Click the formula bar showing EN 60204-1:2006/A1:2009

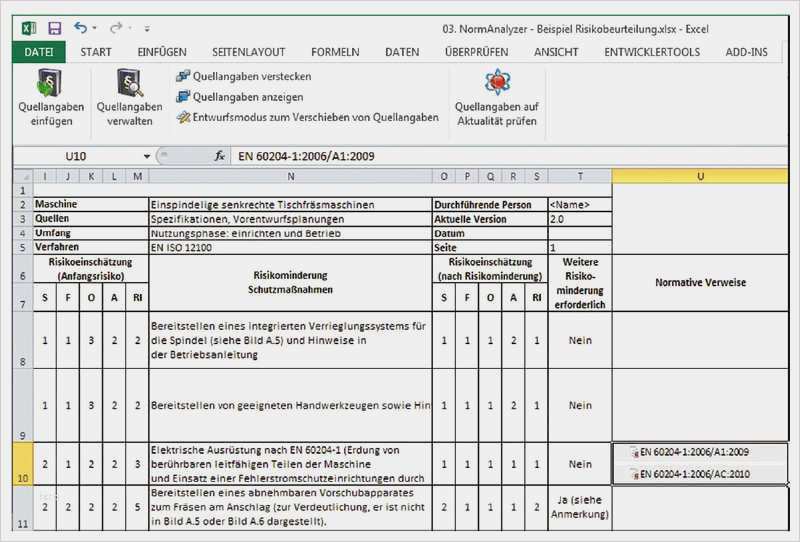tap(508, 156)
